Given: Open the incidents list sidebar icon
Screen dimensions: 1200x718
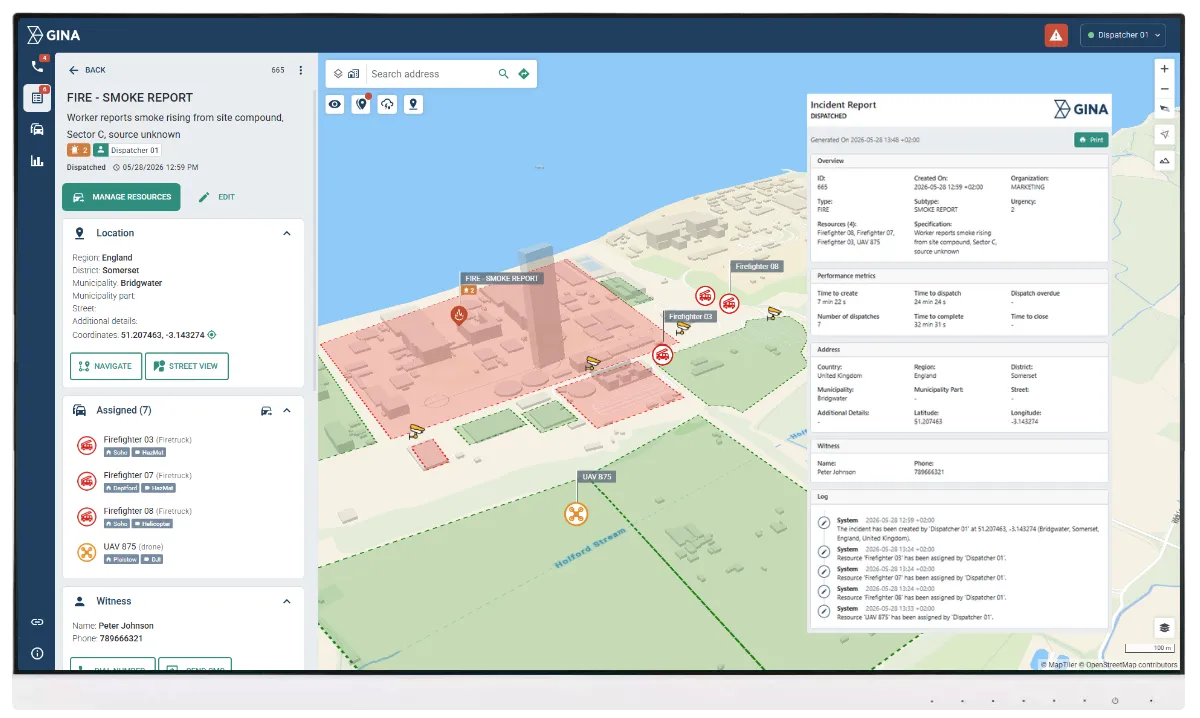Looking at the screenshot, I should 37,97.
